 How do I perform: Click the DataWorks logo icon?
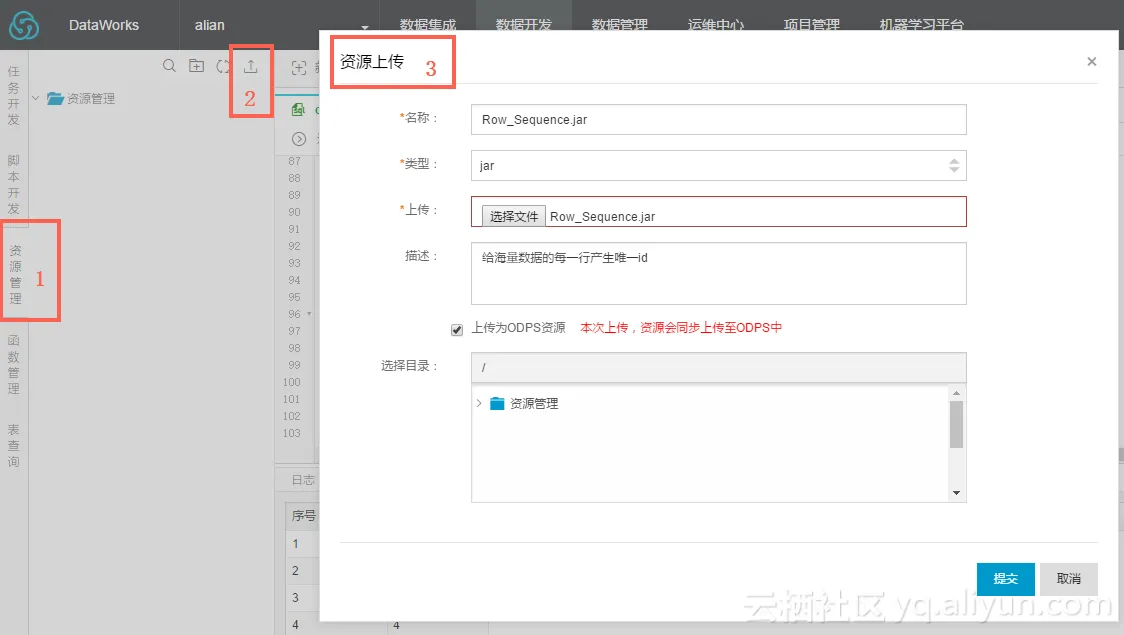[24, 26]
